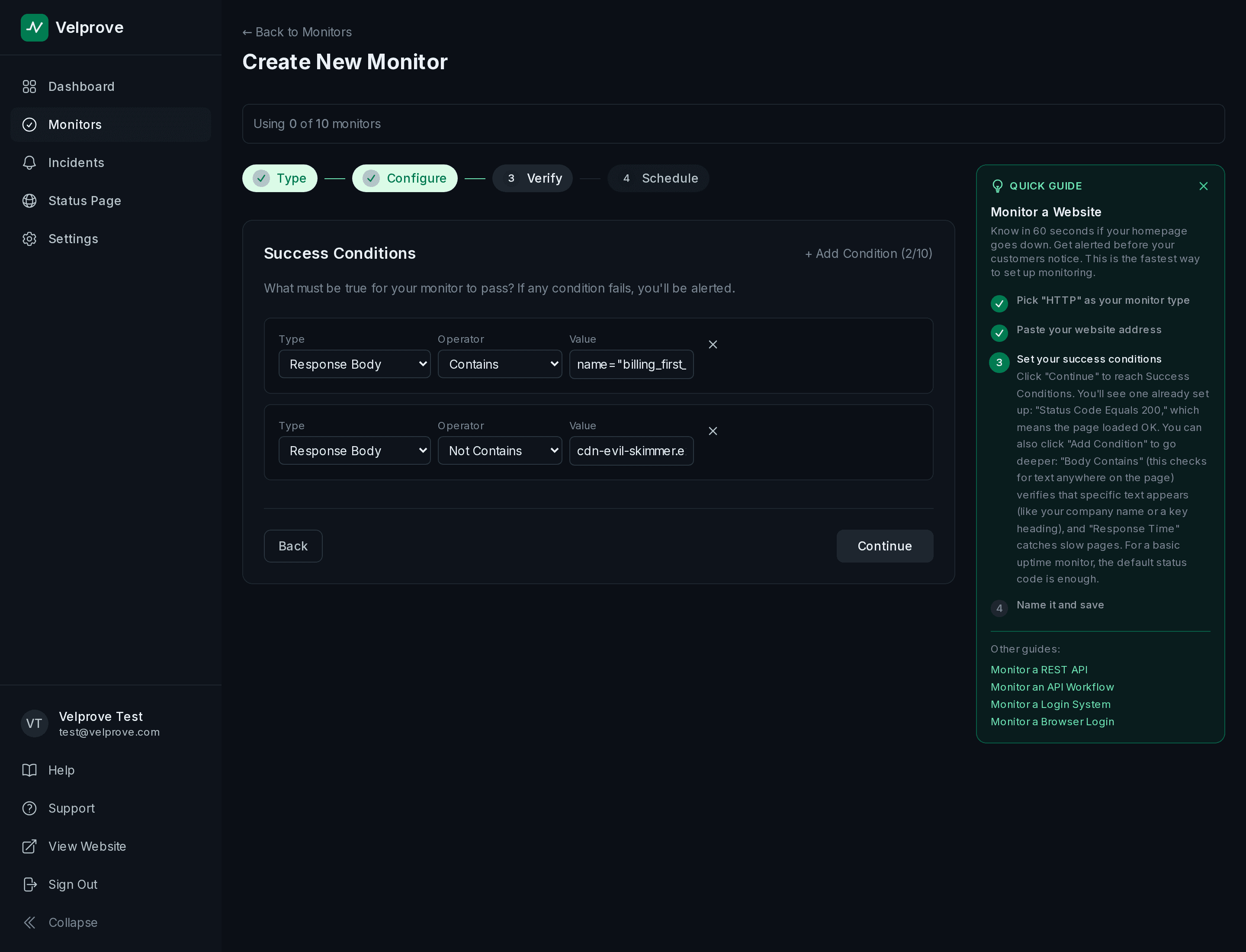Open the Monitor a Login System guide
Viewport: 1246px width, 952px height.
(1050, 704)
